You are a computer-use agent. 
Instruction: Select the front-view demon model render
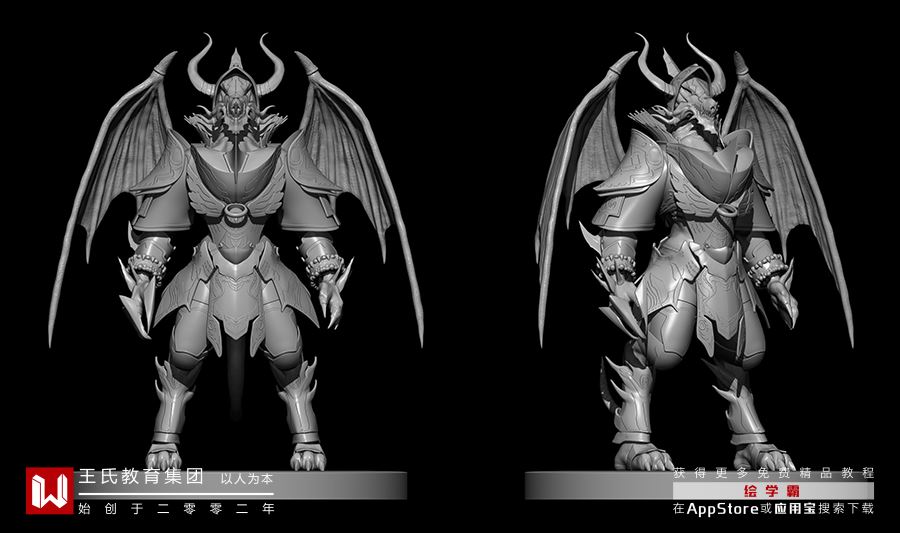[236, 252]
